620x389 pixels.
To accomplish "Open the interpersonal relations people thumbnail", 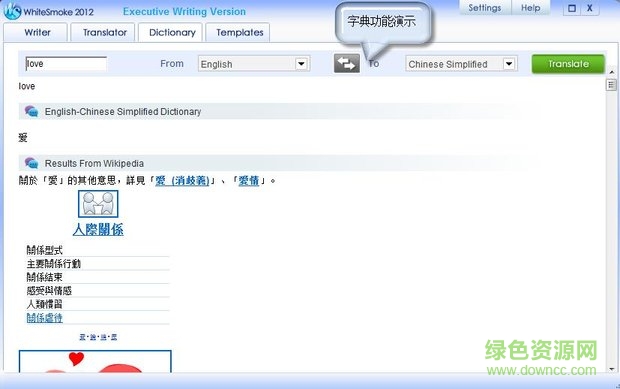I will point(98,204).
